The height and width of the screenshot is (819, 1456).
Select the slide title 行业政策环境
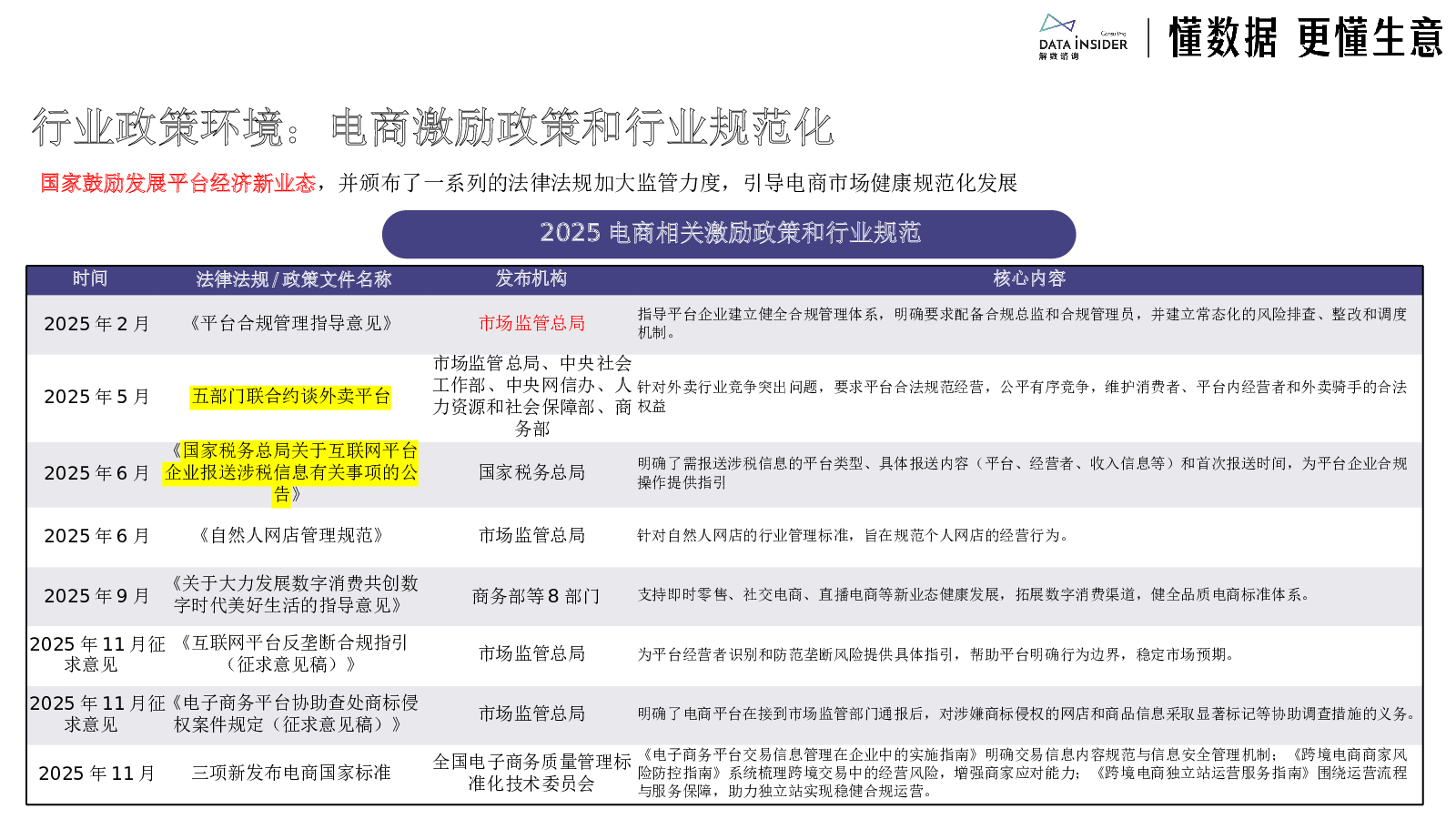(158, 127)
